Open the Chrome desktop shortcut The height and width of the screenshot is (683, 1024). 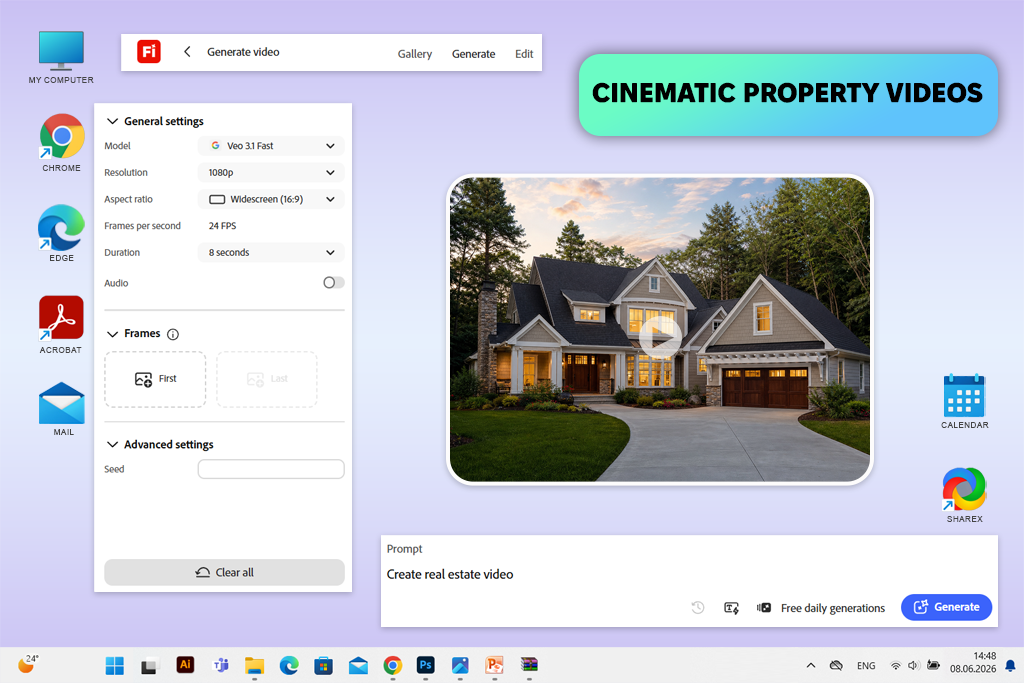tap(61, 143)
